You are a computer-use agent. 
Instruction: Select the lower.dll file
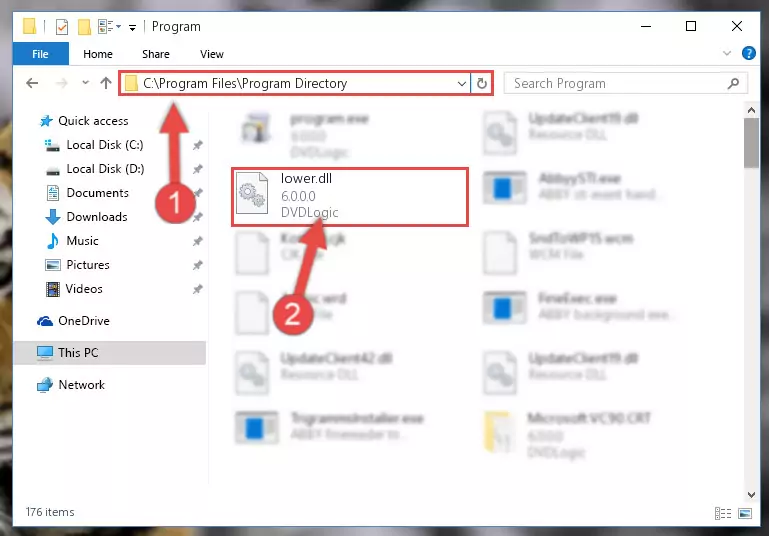(350, 197)
